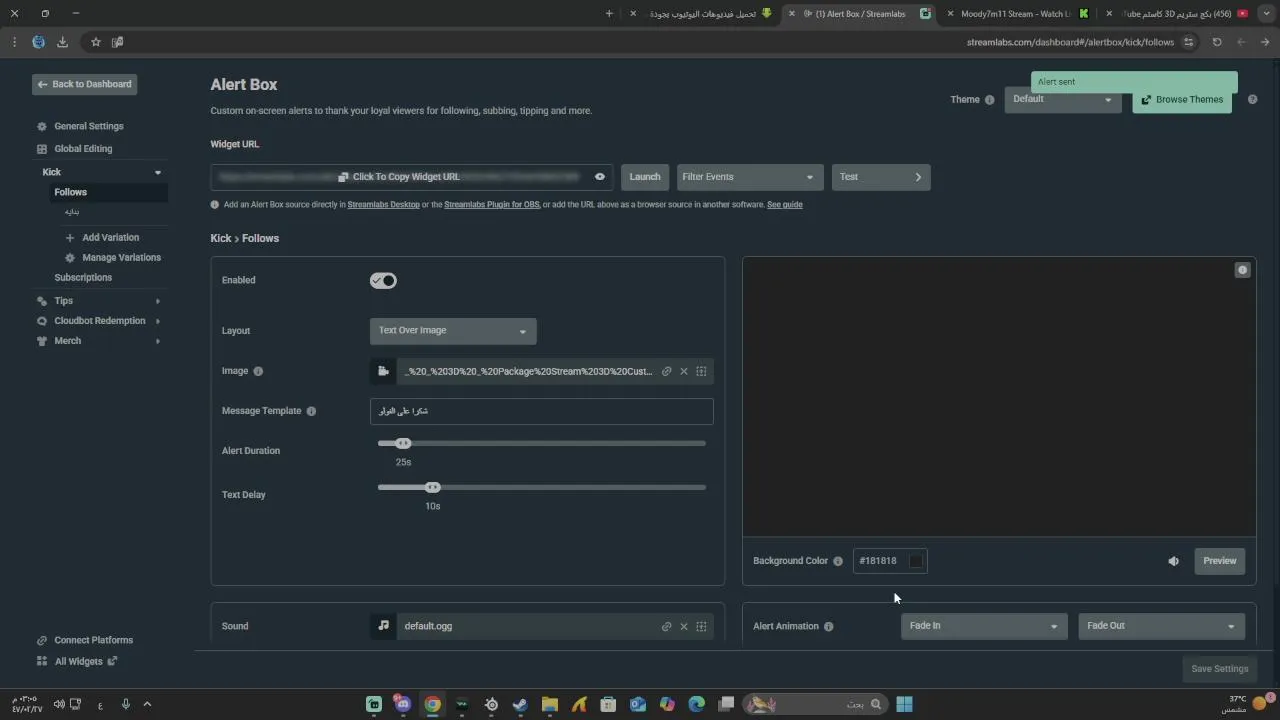Click the Windows Start button
This screenshot has height=720, width=1280.
click(904, 704)
